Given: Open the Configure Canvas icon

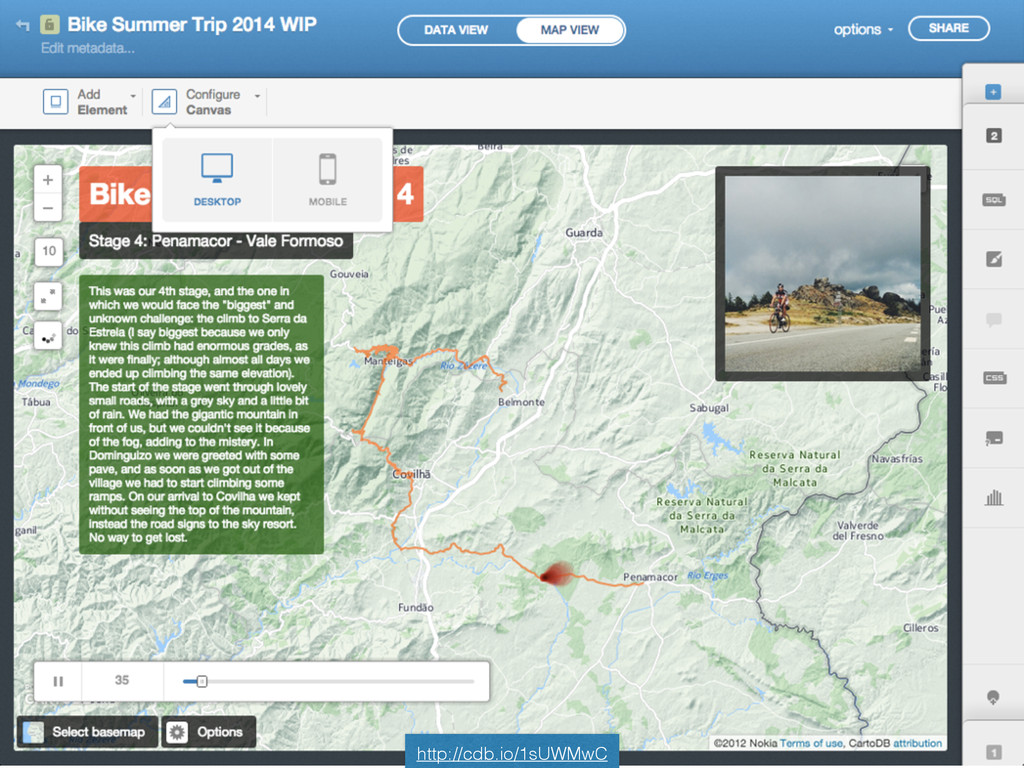Looking at the screenshot, I should click(164, 102).
